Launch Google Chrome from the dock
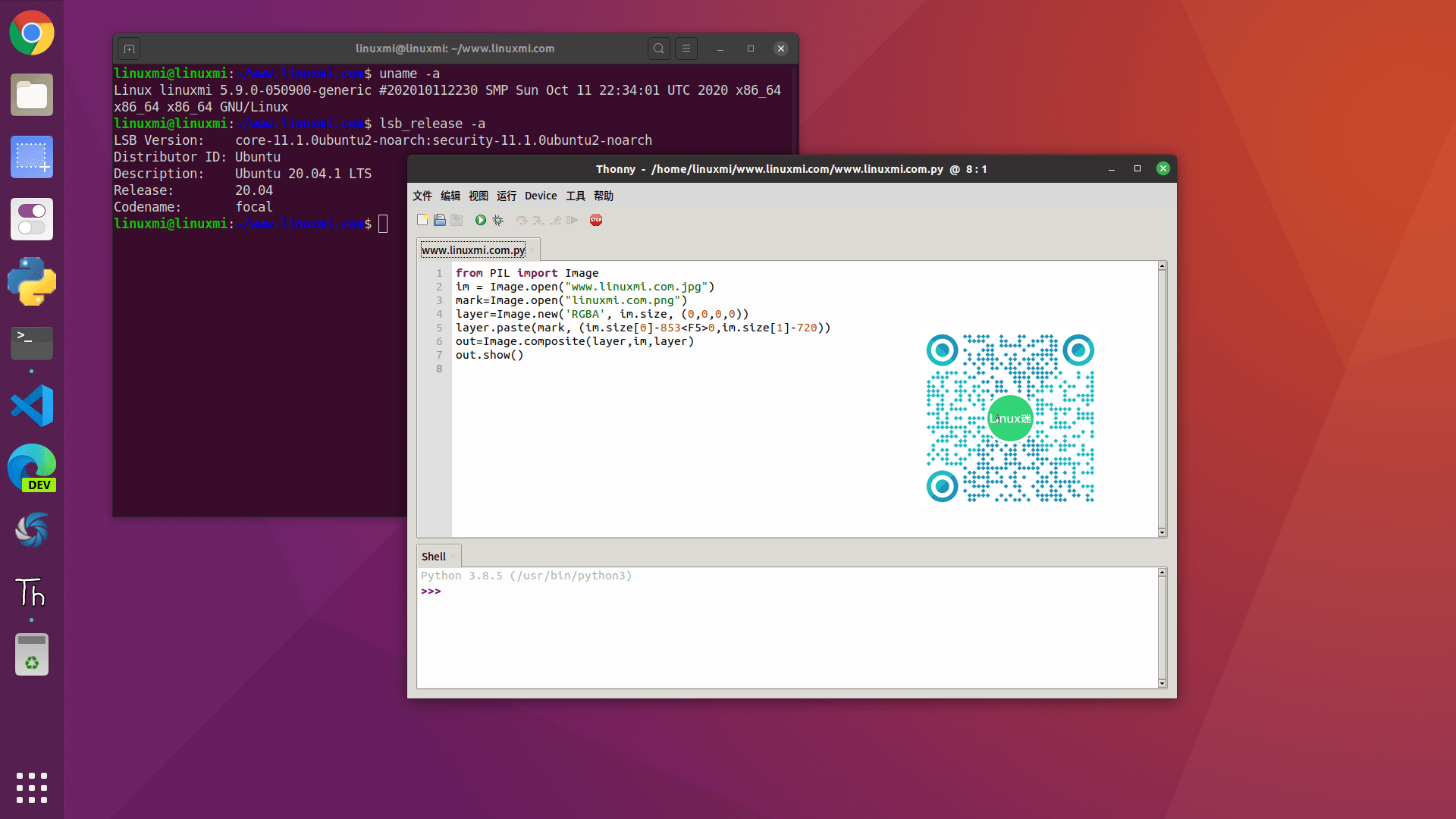This screenshot has width=1456, height=819. [x=32, y=33]
